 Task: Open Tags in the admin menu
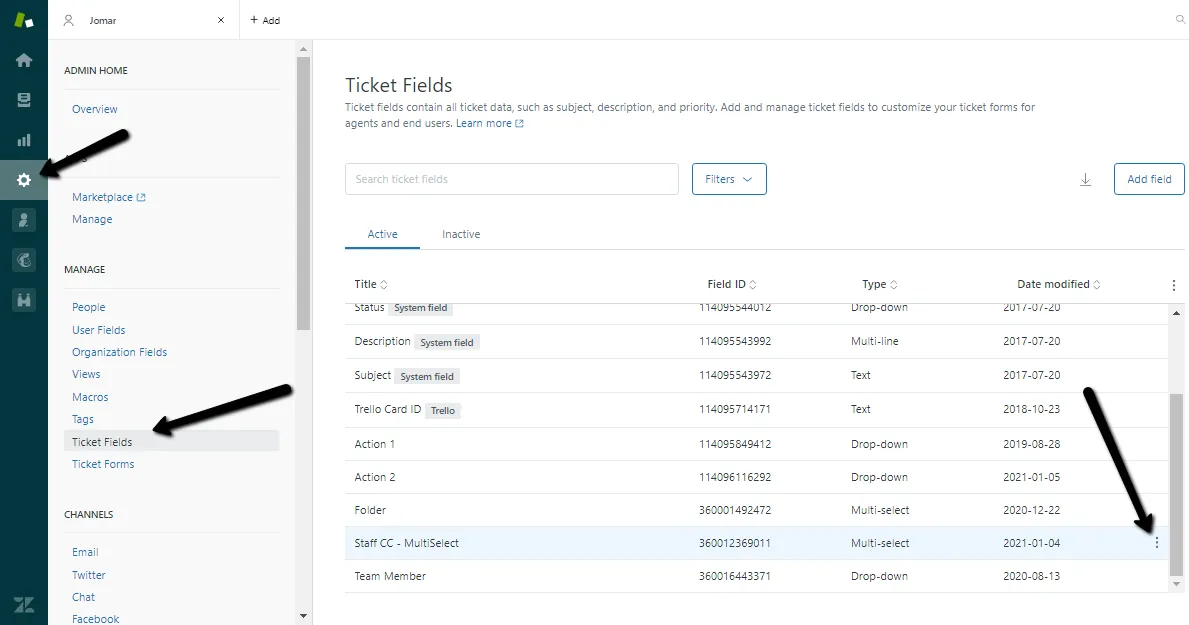tap(83, 419)
